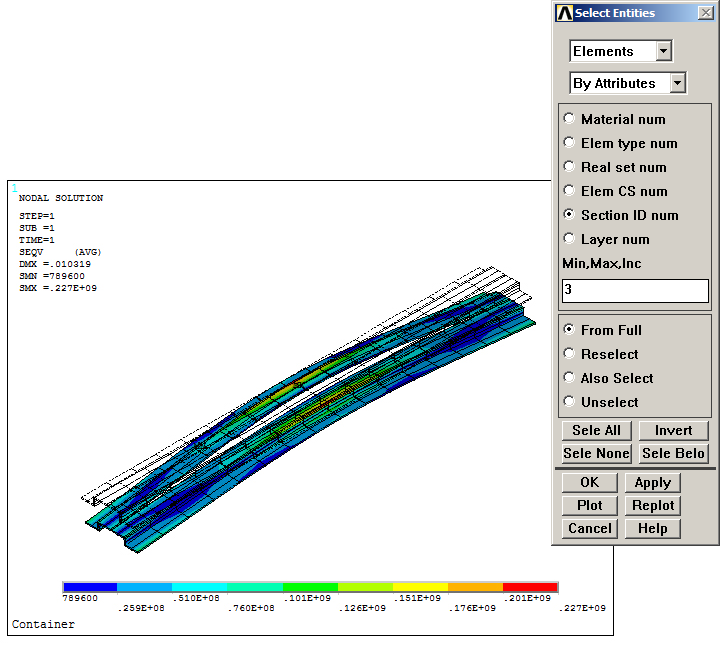
Task: Enable the Reselect selection mode
Action: 570,354
